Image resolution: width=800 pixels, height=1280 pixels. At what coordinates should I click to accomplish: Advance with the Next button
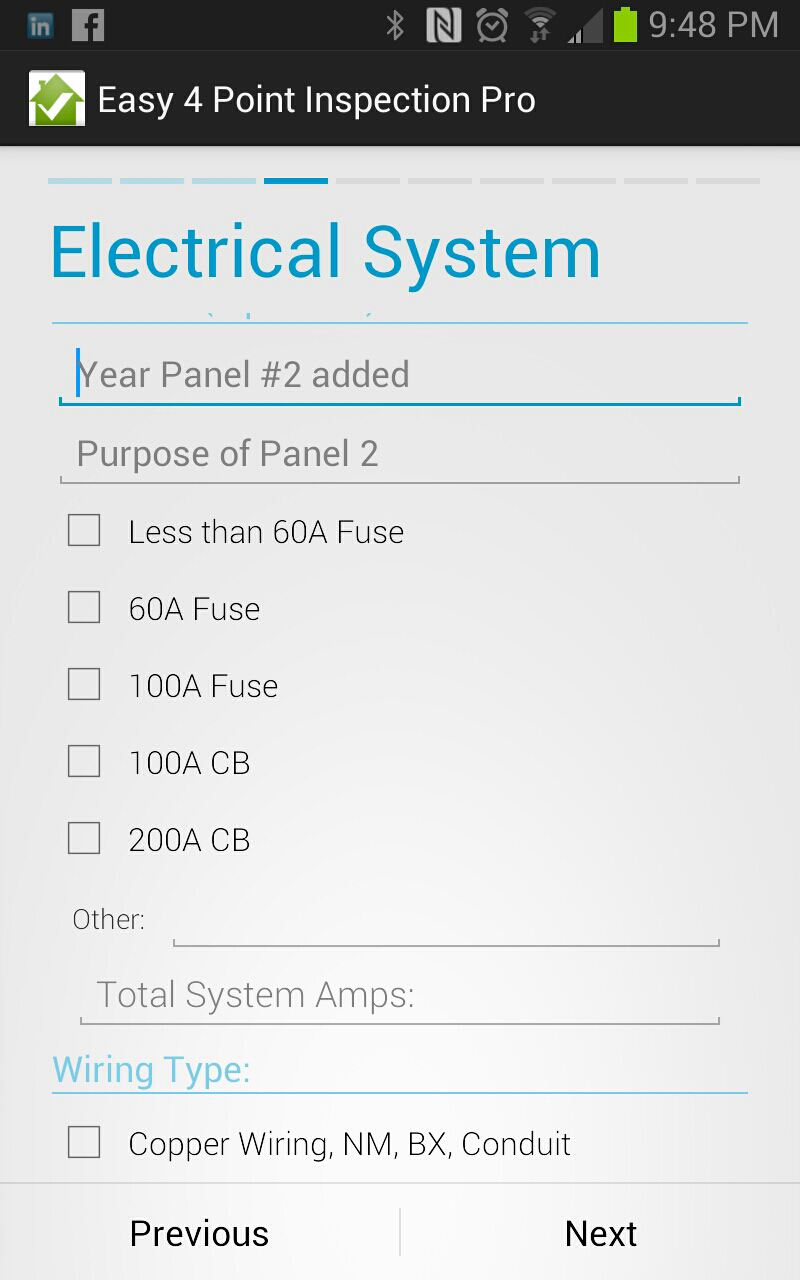[600, 1232]
